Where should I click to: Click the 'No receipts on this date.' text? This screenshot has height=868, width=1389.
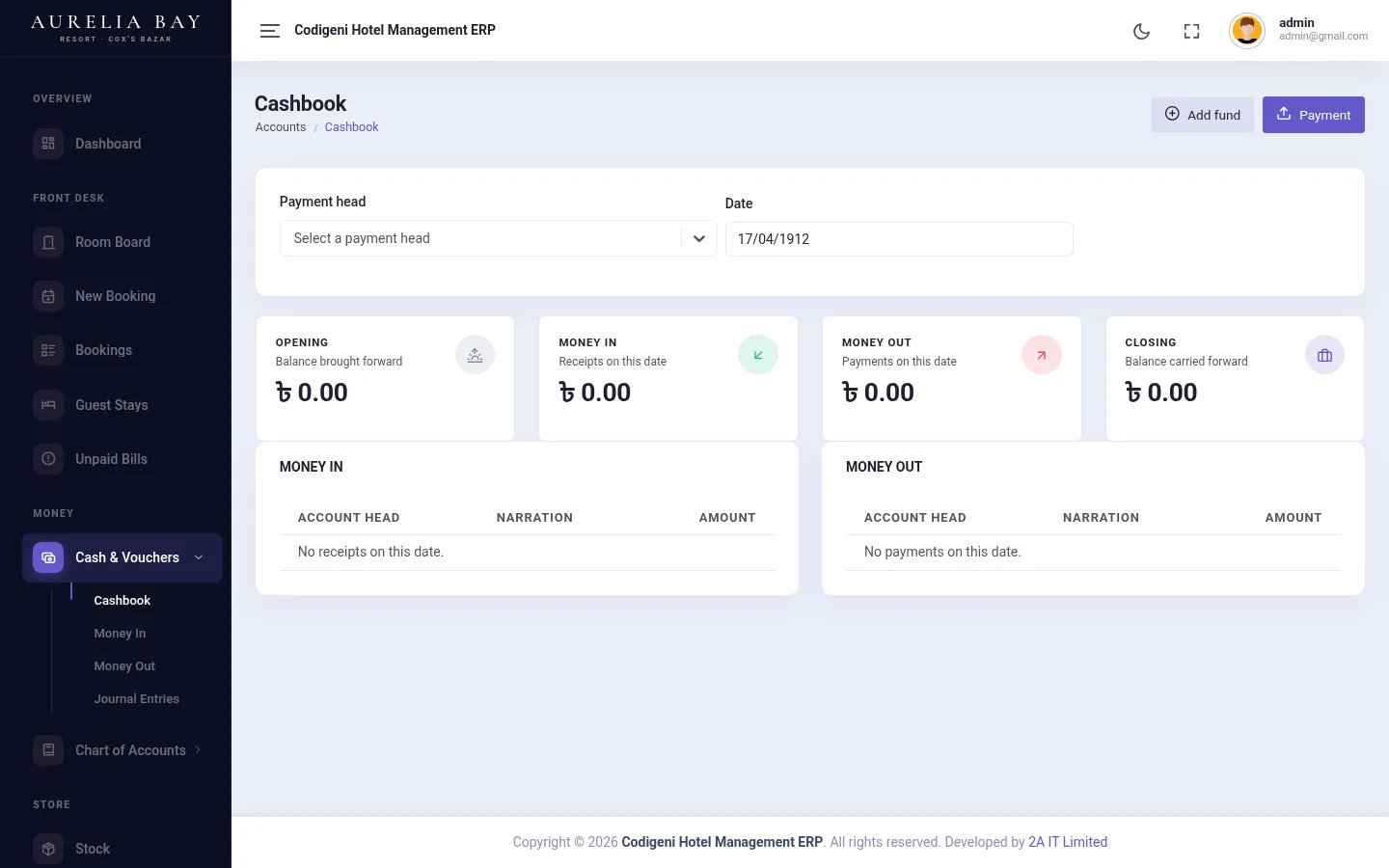pos(370,552)
